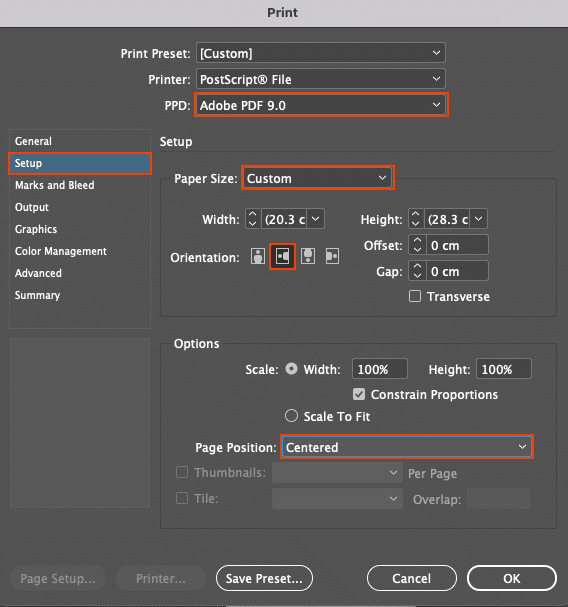Select the Scale To Fit radio button
This screenshot has height=607, width=568.
pyautogui.click(x=291, y=416)
